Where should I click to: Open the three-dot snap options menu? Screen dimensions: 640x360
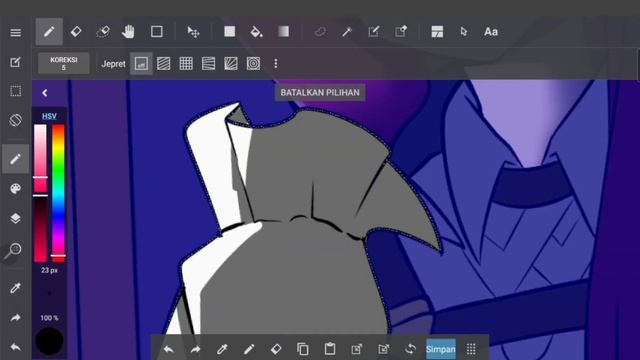pos(276,64)
